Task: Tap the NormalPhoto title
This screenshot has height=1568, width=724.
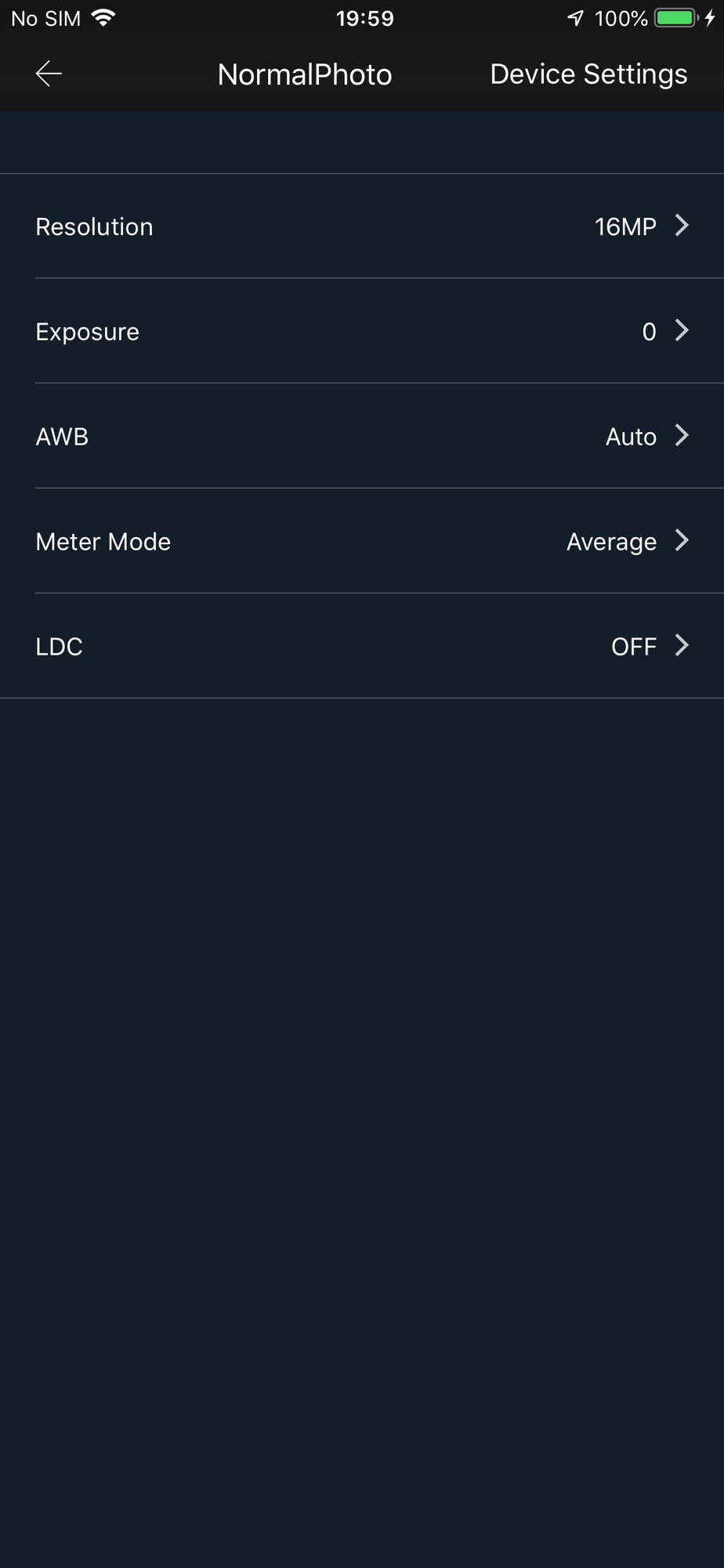Action: click(305, 74)
